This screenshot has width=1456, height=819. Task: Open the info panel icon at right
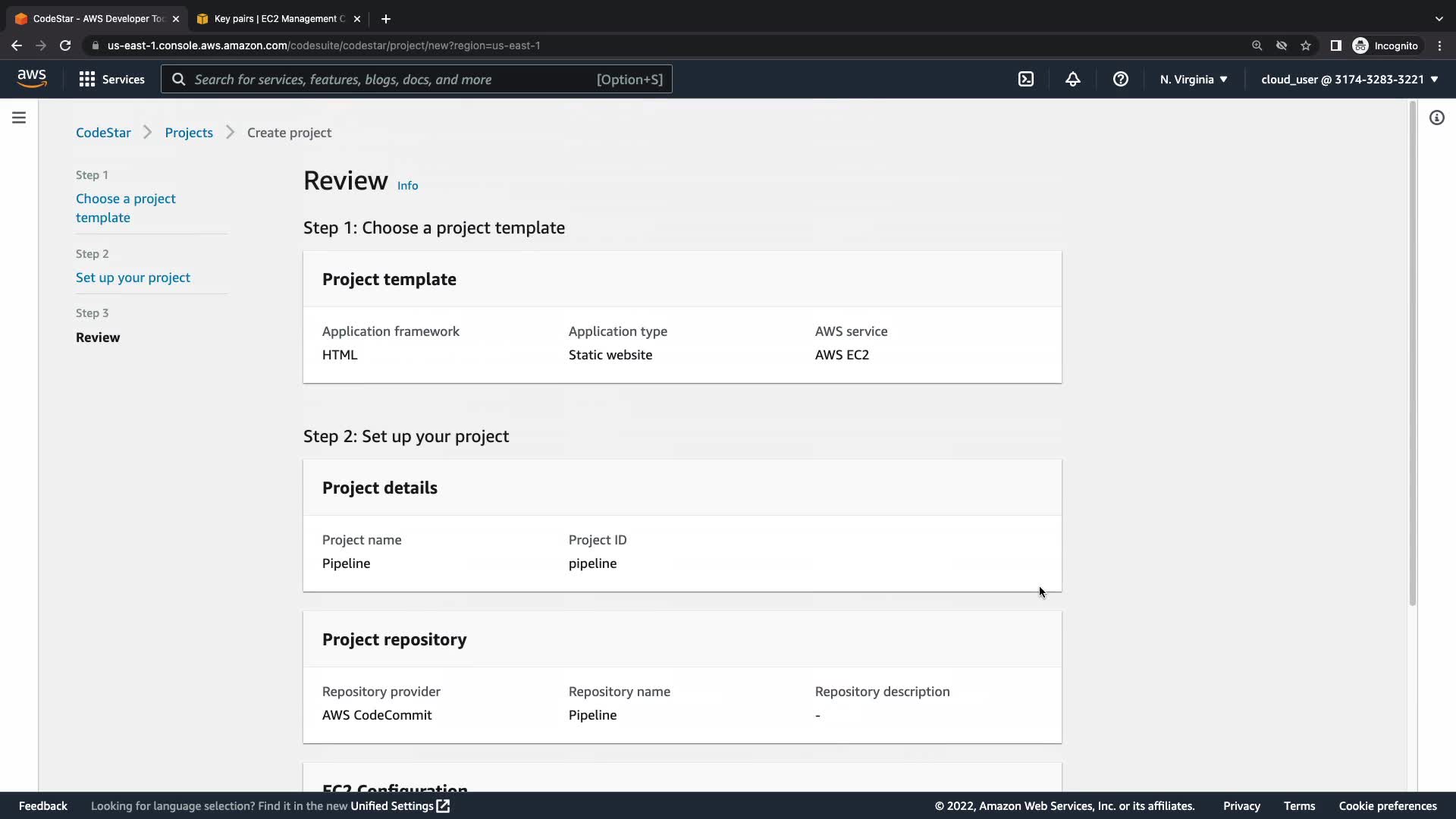[x=1436, y=118]
